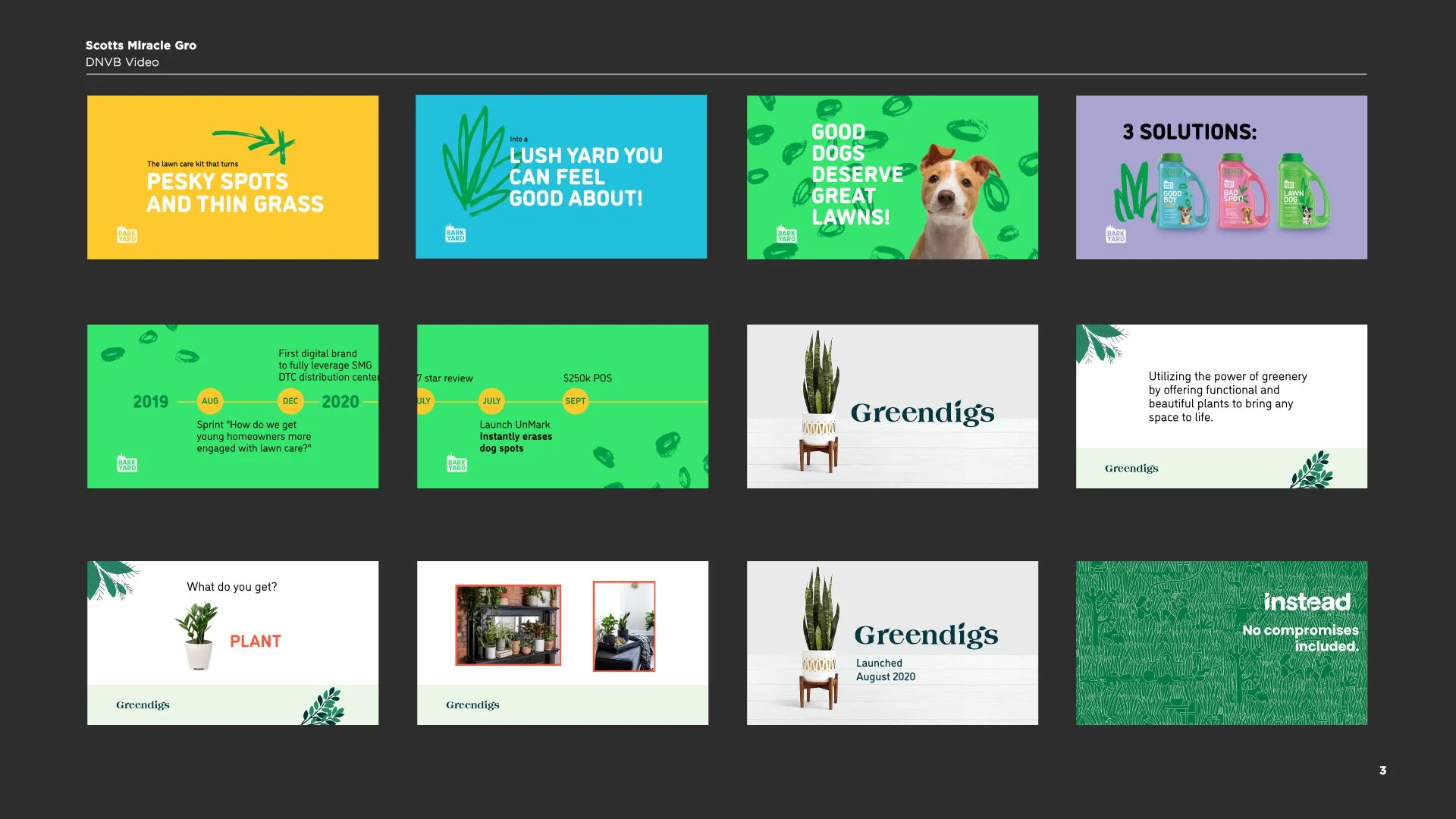Viewport: 1456px width, 819px height.
Task: Click the green arrow scribble icon
Action: point(255,143)
